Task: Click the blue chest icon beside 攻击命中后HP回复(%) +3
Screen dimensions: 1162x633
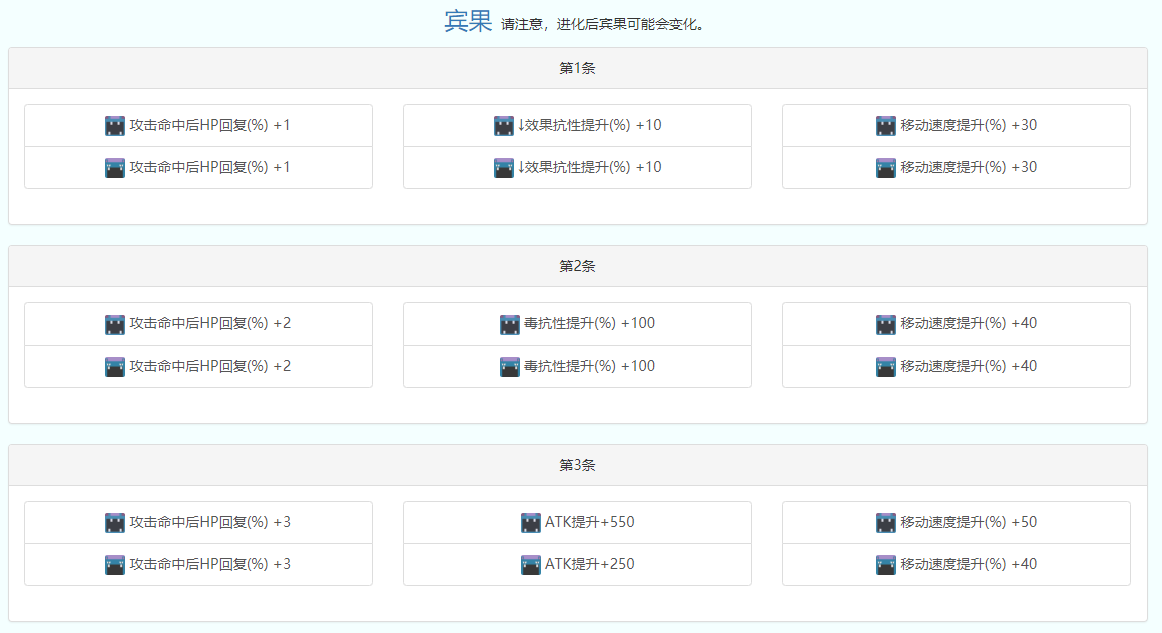Action: (115, 523)
